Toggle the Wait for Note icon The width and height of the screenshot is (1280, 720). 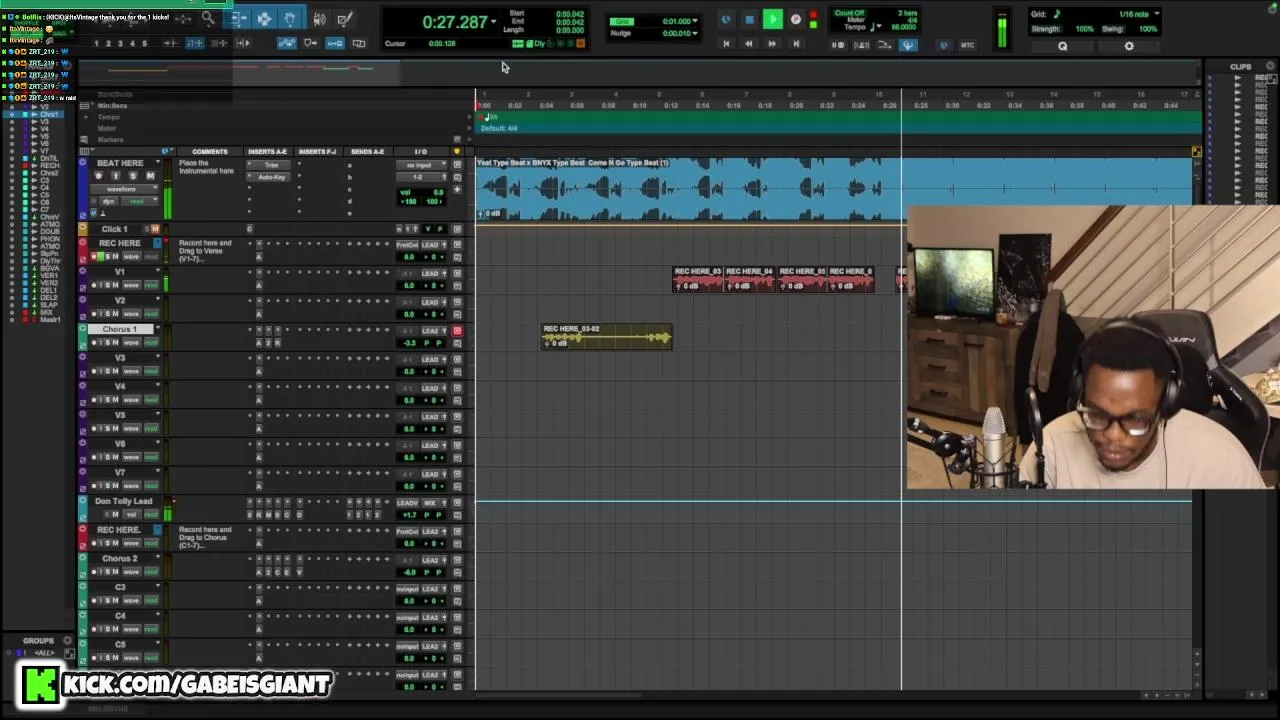pos(838,45)
